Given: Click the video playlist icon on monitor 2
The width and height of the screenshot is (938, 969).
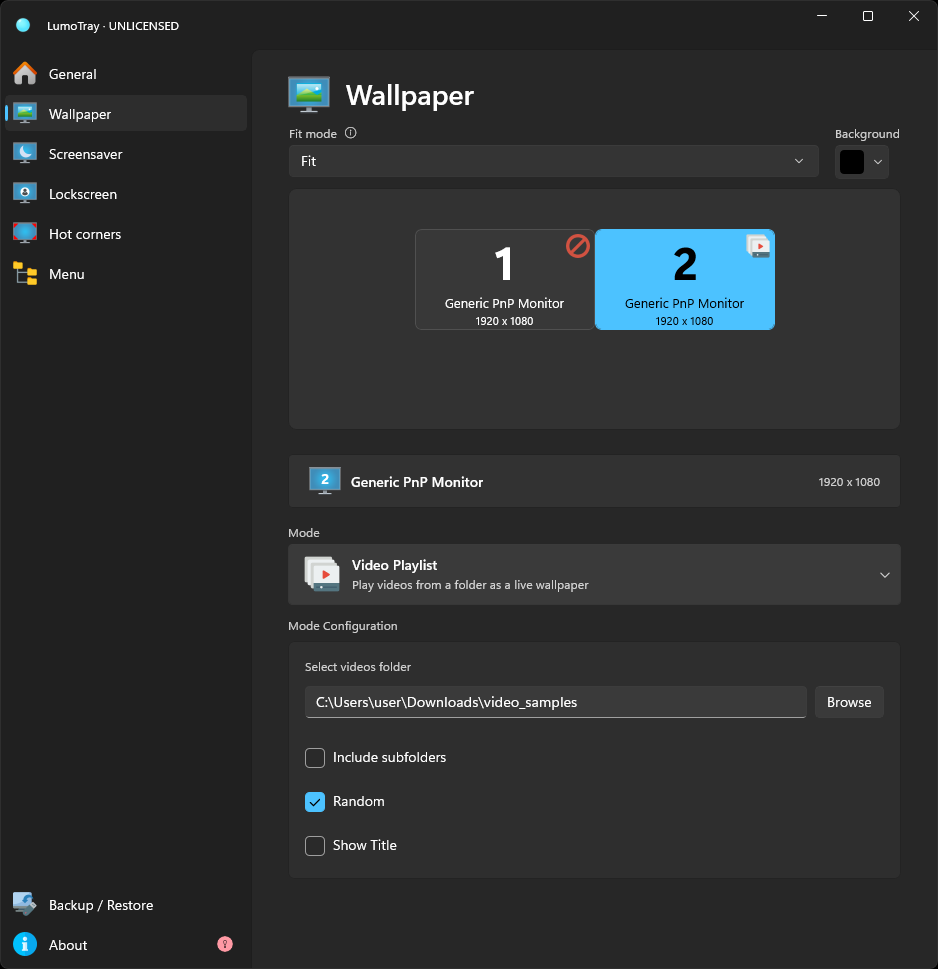Looking at the screenshot, I should click(758, 246).
